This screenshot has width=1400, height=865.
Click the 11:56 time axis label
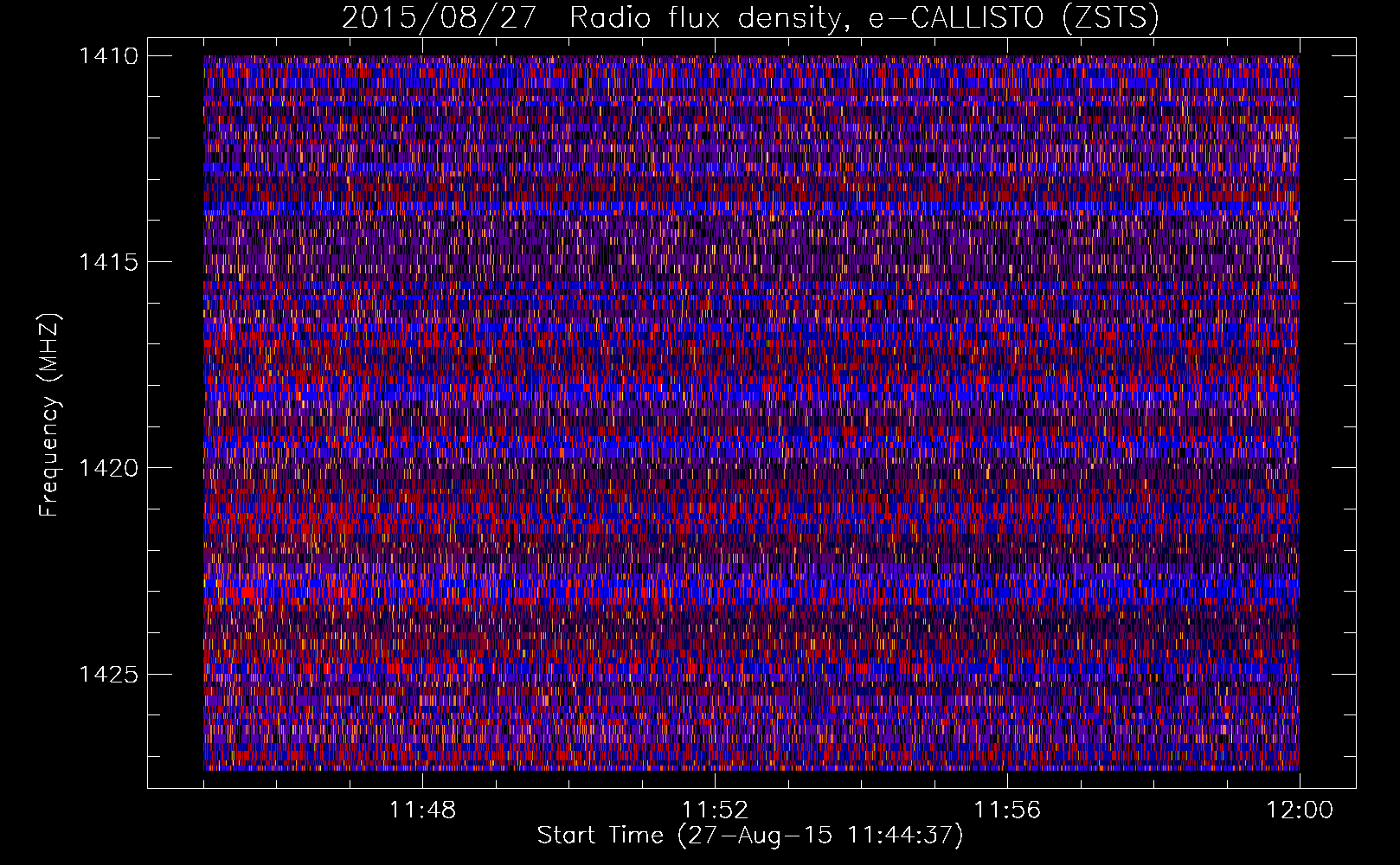[x=1007, y=810]
